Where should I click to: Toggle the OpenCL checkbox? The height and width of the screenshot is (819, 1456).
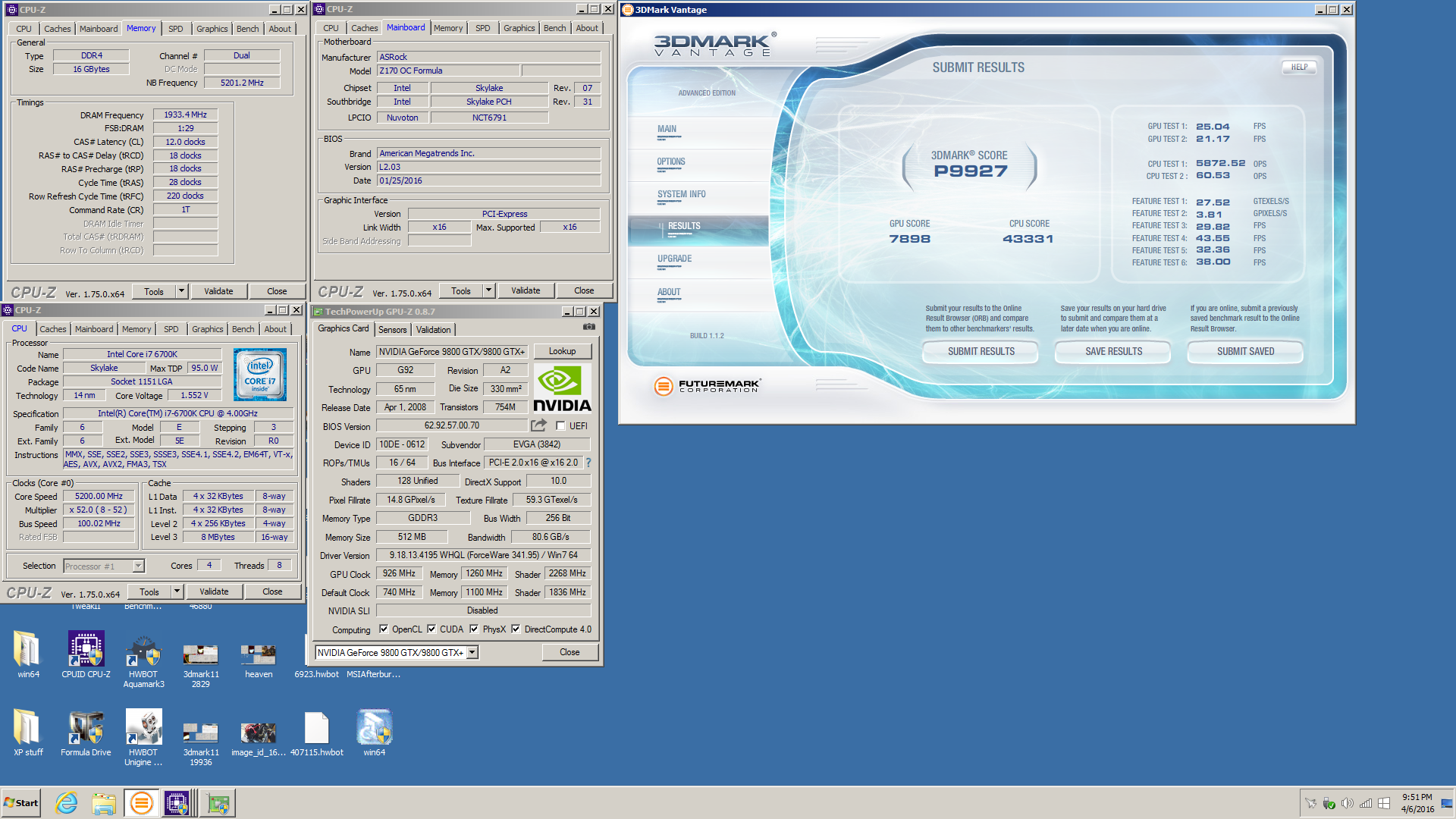click(x=384, y=629)
